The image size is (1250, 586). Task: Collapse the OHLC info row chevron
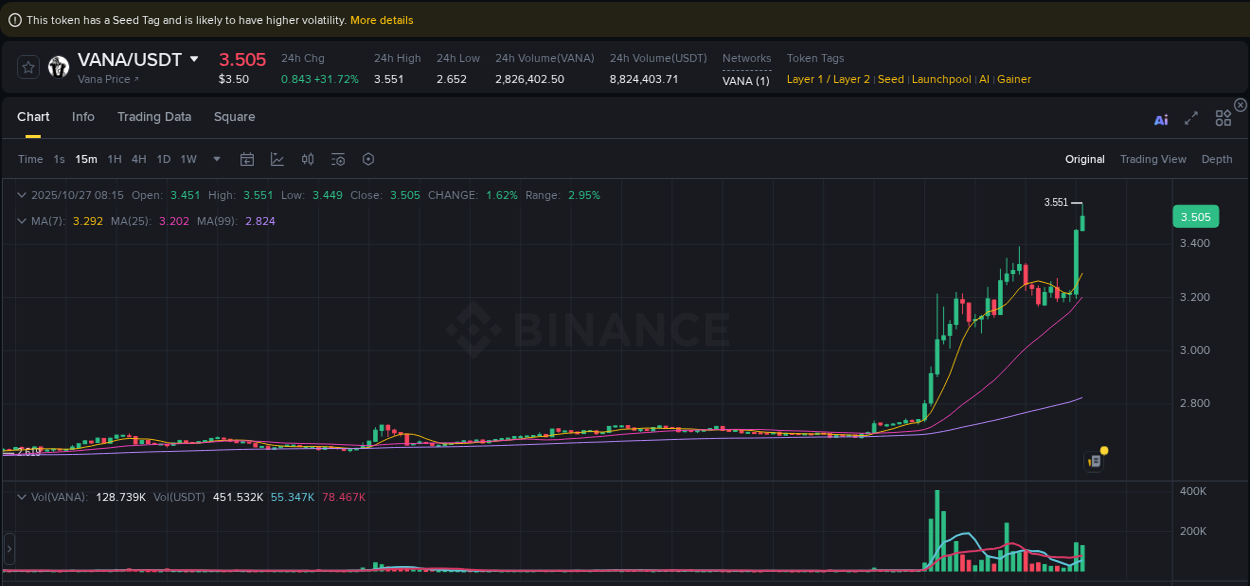click(x=22, y=194)
